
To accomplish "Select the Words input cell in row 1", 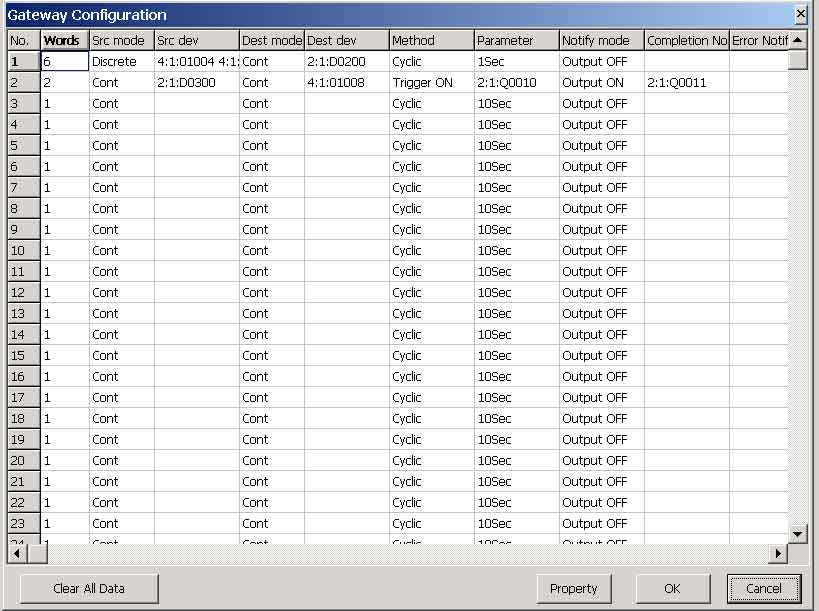I will (x=65, y=62).
